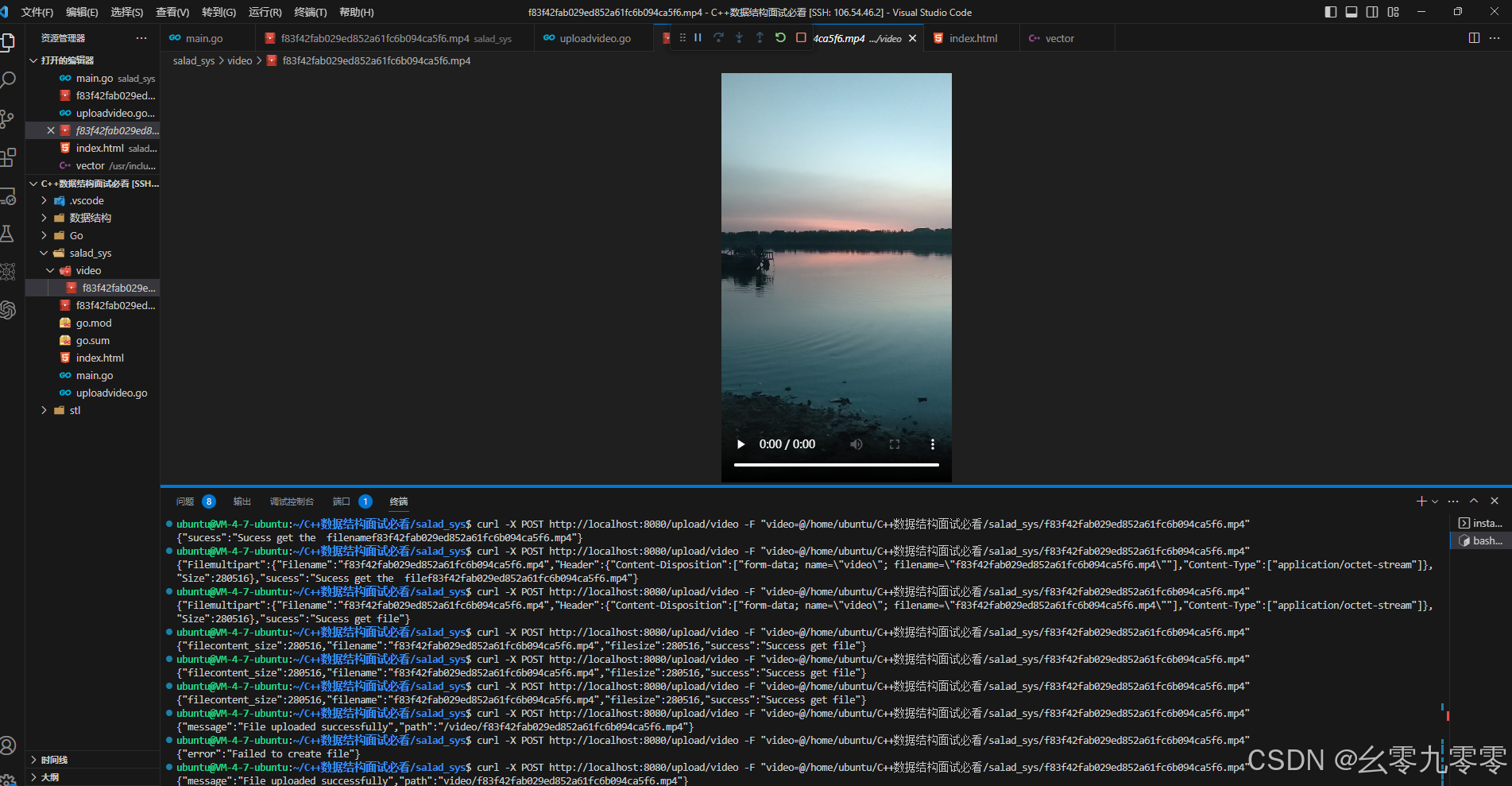Screen dimensions: 1512x786
Task: Grab the debug toolbar drag handle
Action: click(x=683, y=37)
